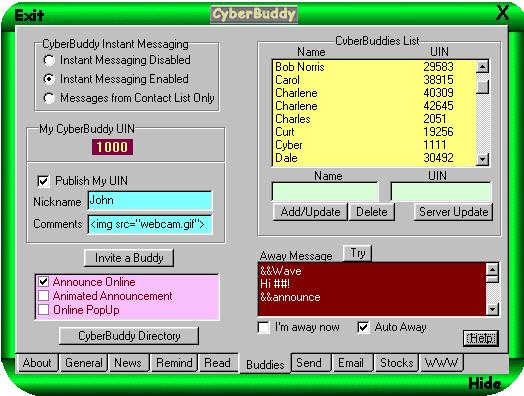
Task: Click Exit in the title bar
Action: click(29, 15)
